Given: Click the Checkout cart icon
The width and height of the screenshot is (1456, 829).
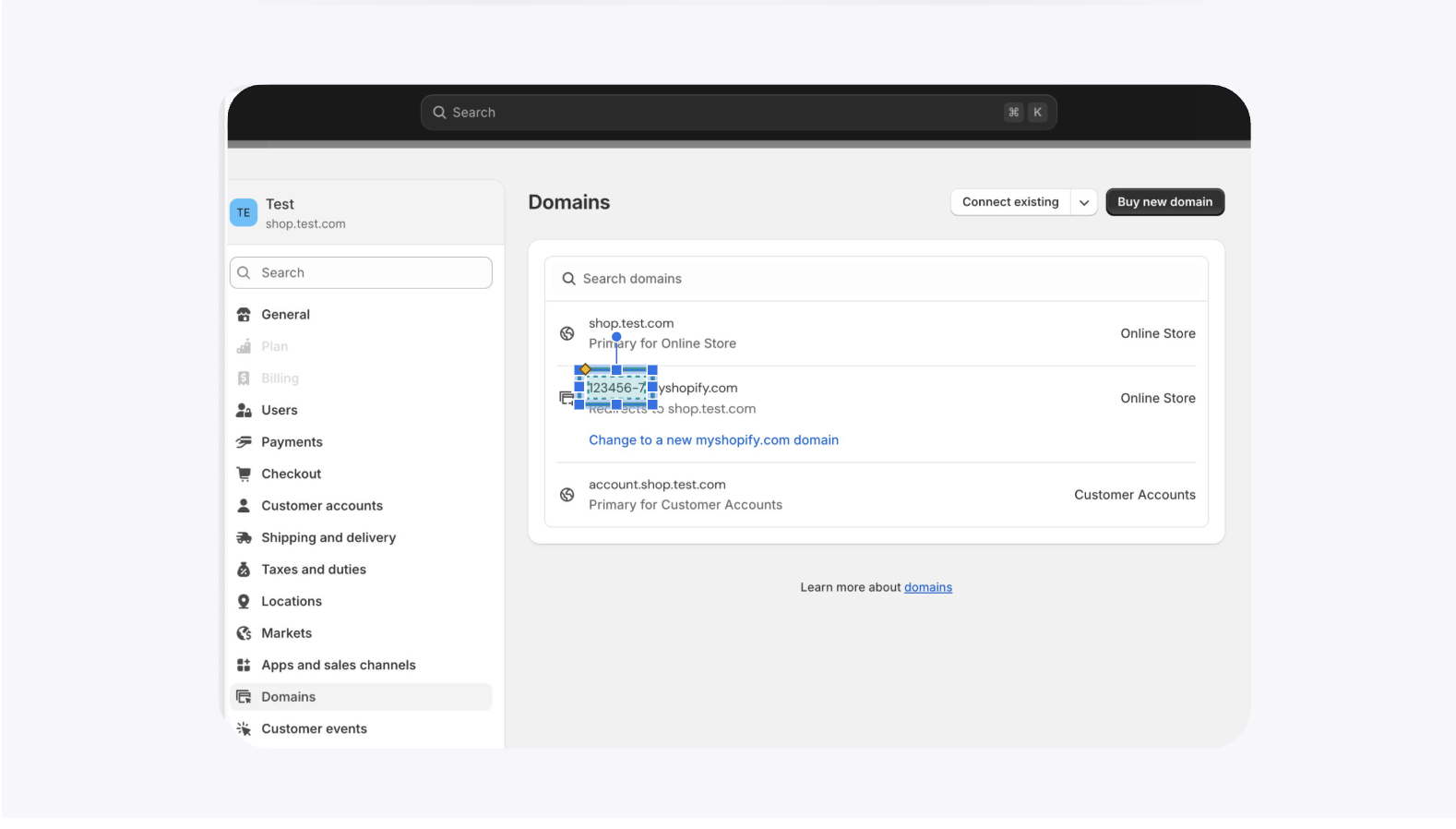Looking at the screenshot, I should click(x=244, y=474).
